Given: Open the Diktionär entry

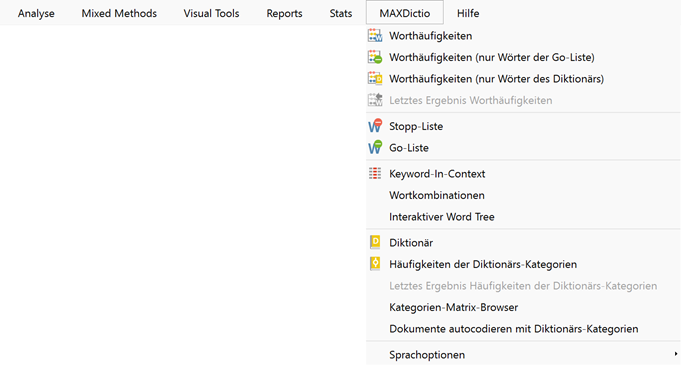Looking at the screenshot, I should (411, 242).
